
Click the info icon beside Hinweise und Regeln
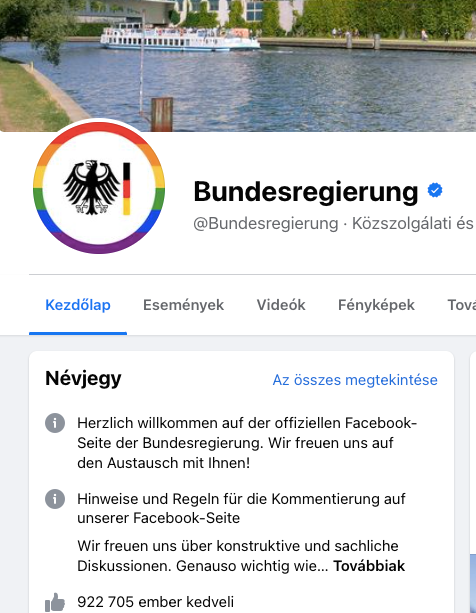pyautogui.click(x=55, y=499)
